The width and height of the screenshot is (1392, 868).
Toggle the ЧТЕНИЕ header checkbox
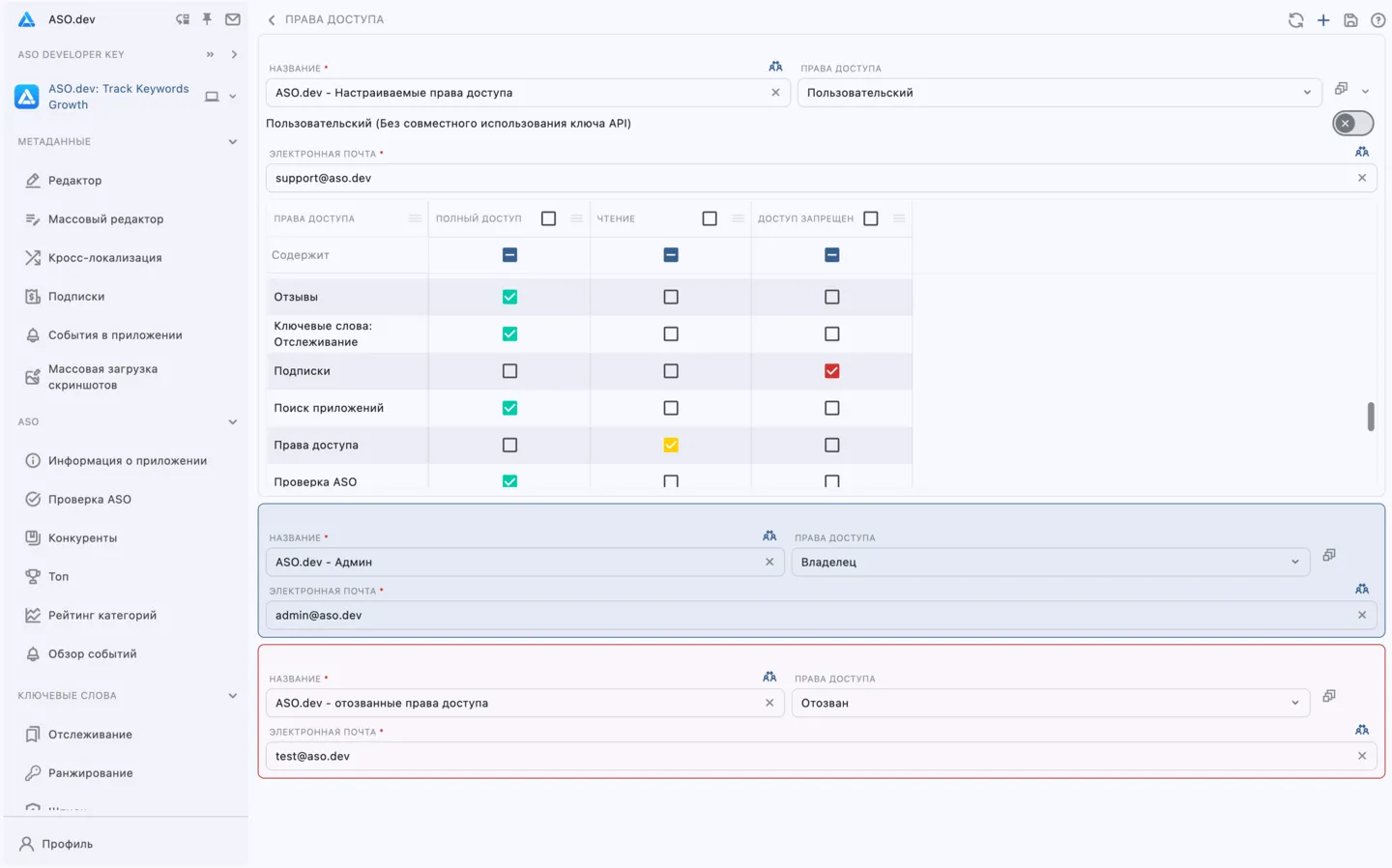click(710, 218)
